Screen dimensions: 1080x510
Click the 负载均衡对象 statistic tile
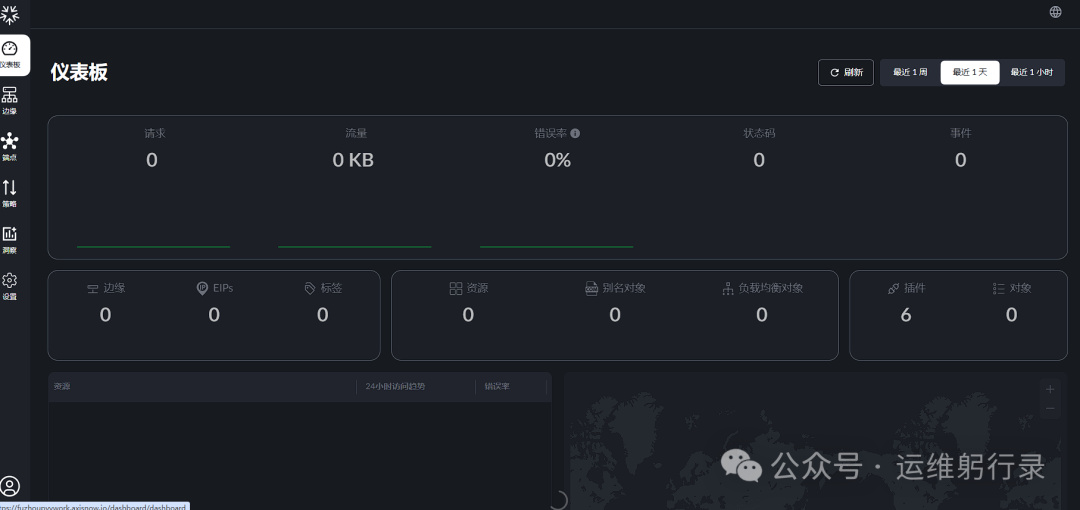(762, 303)
